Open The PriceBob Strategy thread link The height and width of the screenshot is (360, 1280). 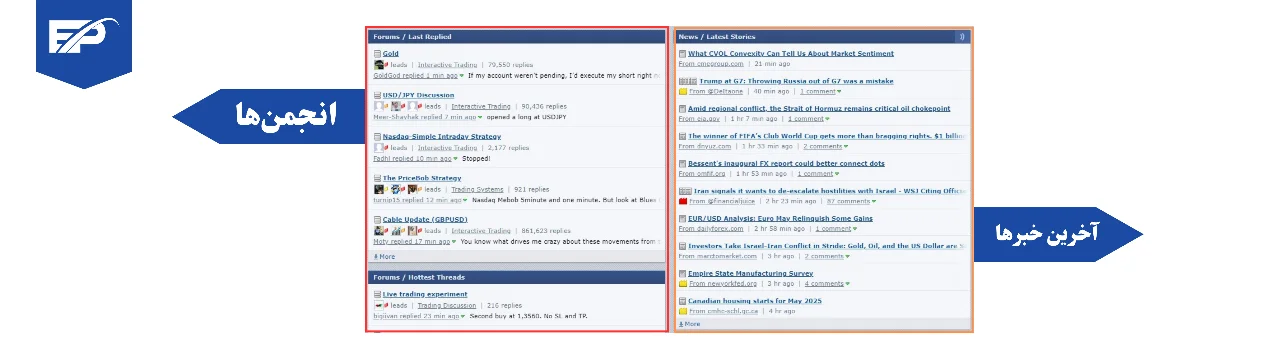(x=422, y=178)
